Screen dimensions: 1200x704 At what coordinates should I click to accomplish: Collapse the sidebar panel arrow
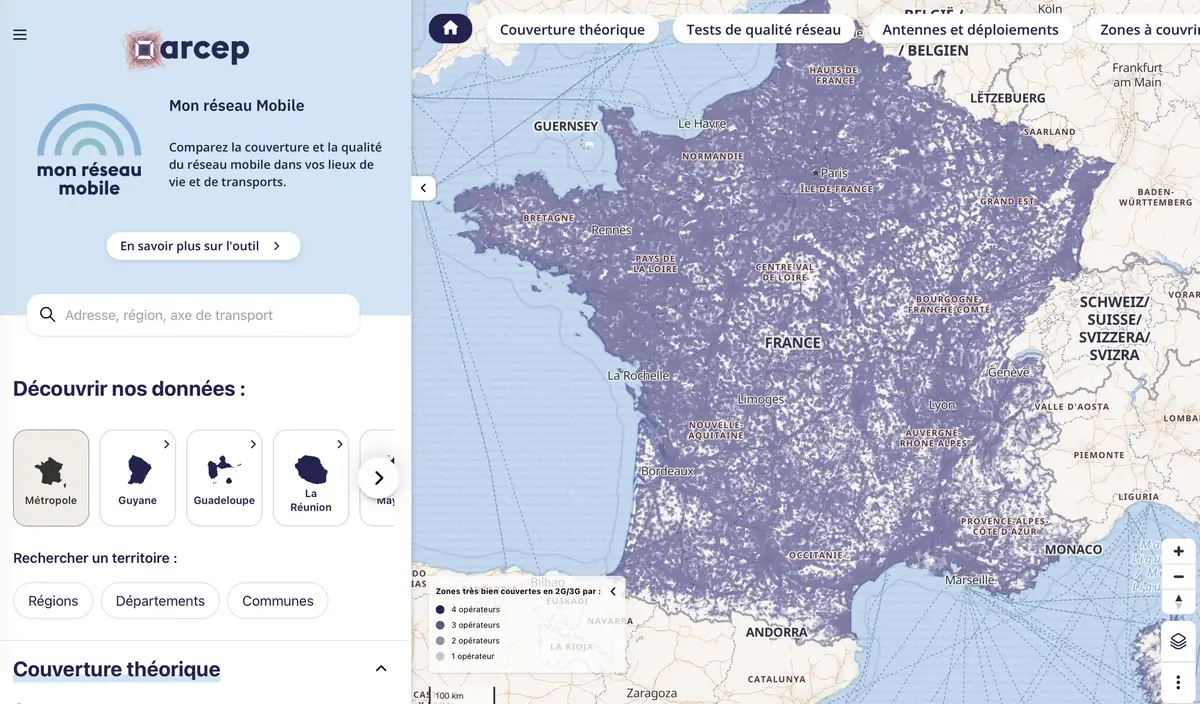tap(423, 187)
